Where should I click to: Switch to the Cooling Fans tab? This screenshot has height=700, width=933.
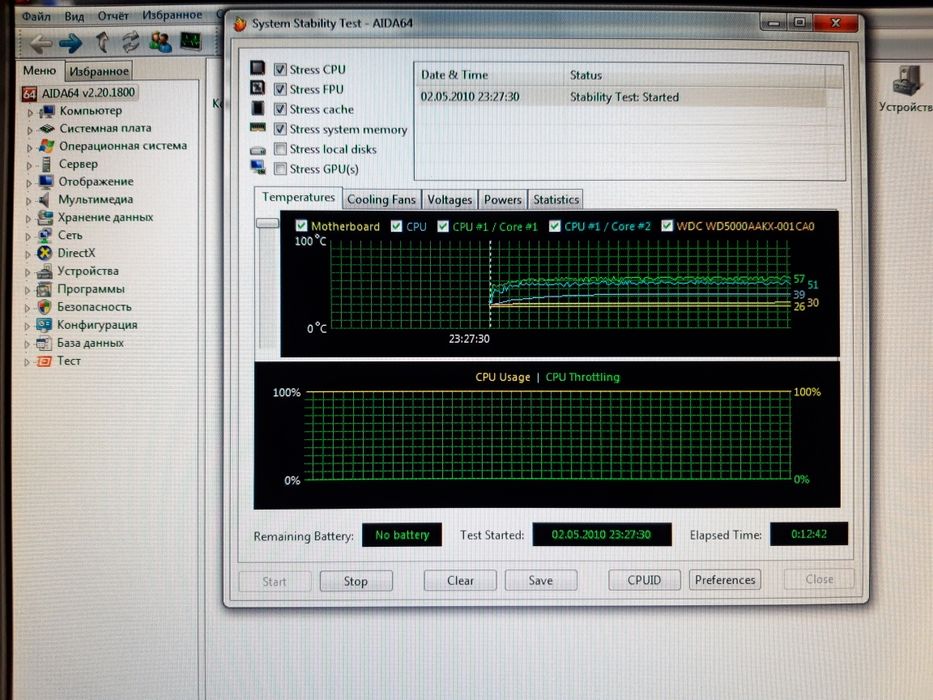(381, 199)
